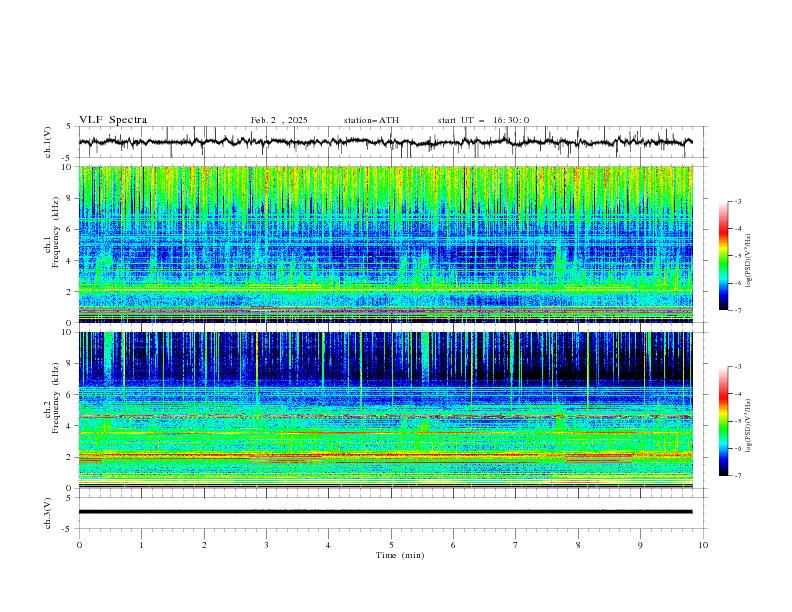Click time axis tick label "4"
Viewport: 792px width, 612px height.
(328, 545)
